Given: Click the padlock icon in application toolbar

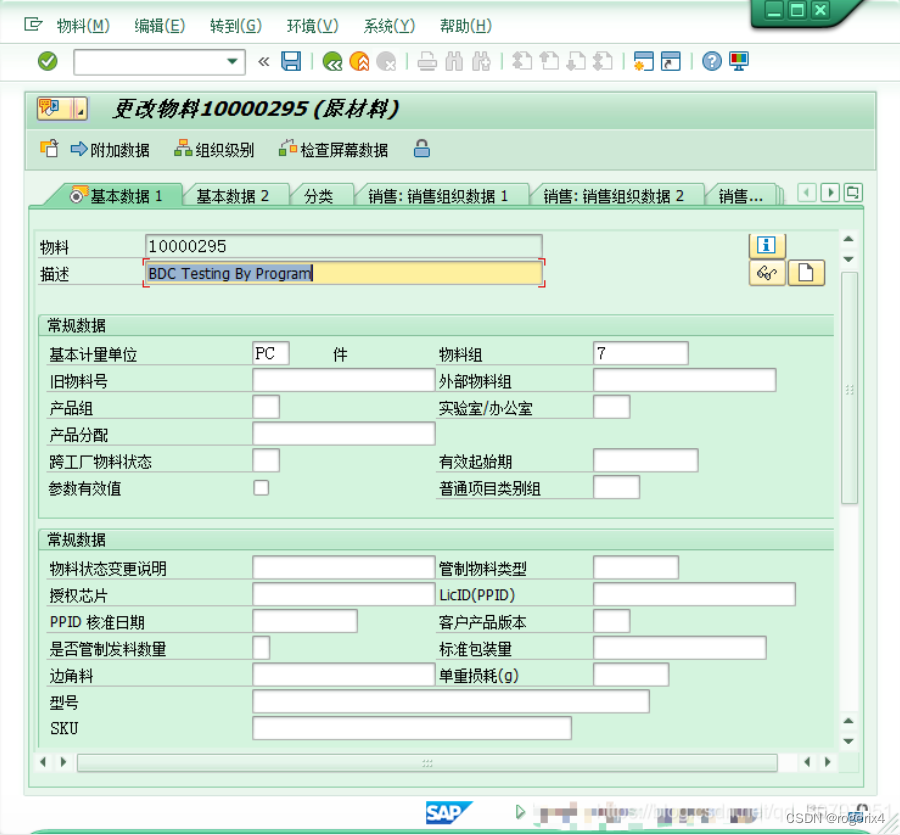Looking at the screenshot, I should tap(422, 149).
